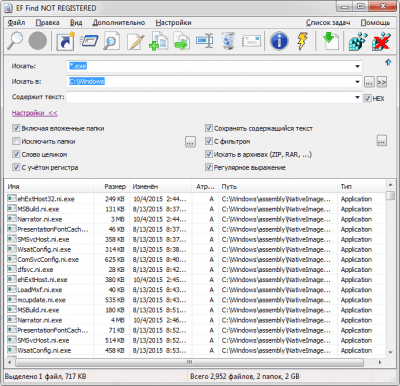Click the move files green arrow icon

tap(182, 41)
